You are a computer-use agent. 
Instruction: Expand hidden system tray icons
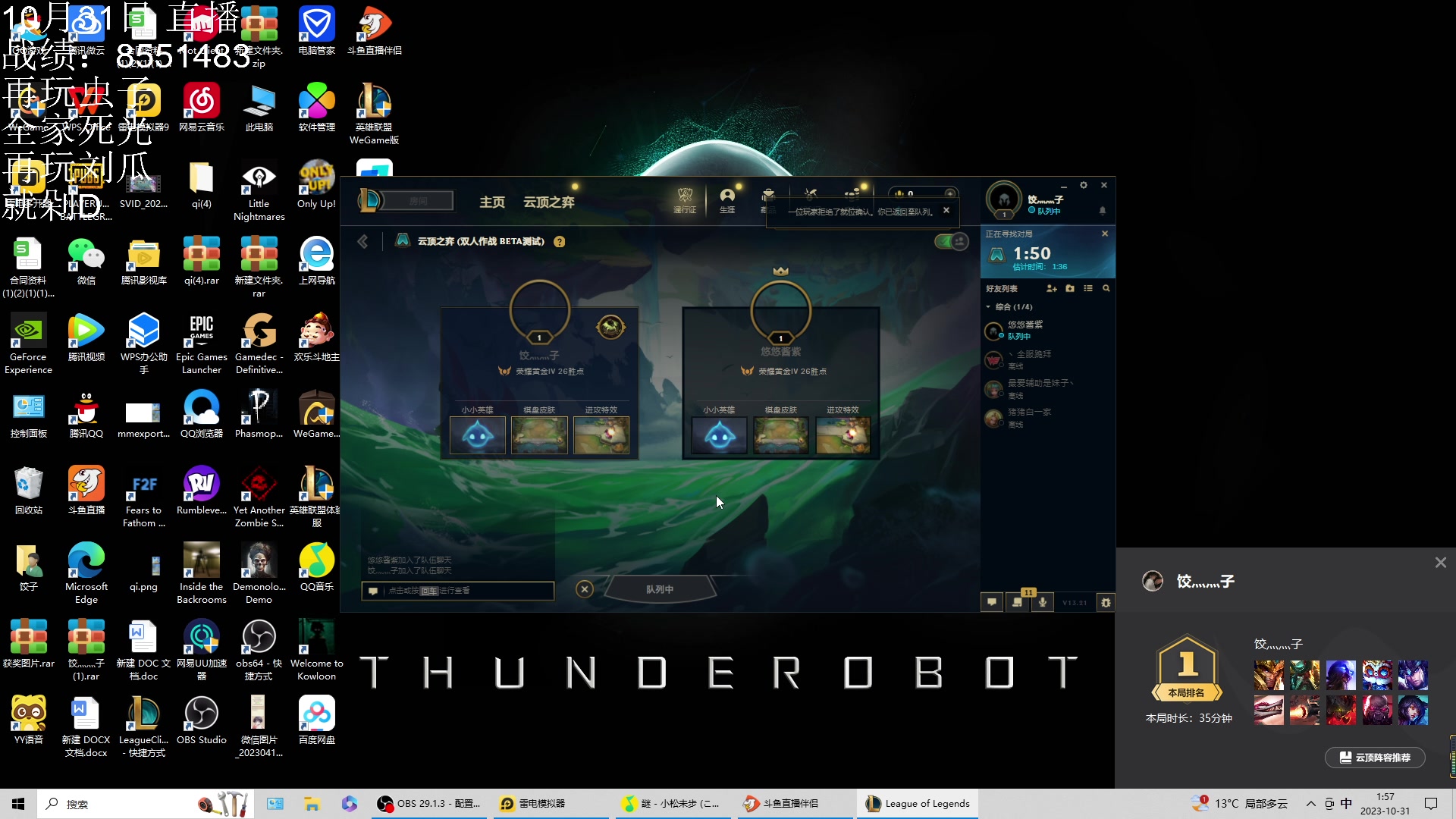1310,804
